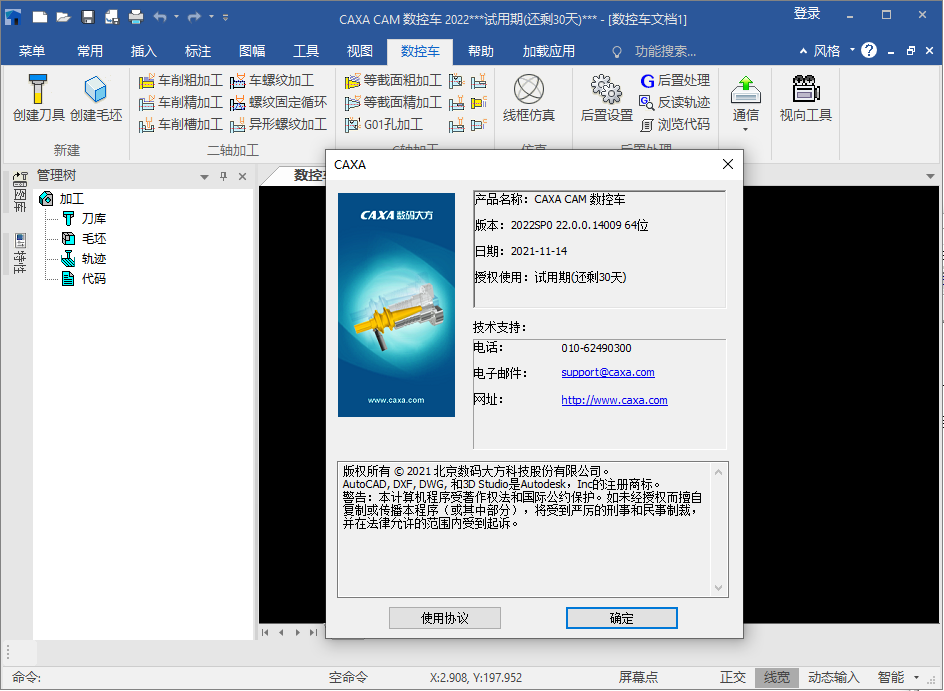Open the 菜单 menu tab
Viewport: 944px width, 691px height.
point(31,51)
